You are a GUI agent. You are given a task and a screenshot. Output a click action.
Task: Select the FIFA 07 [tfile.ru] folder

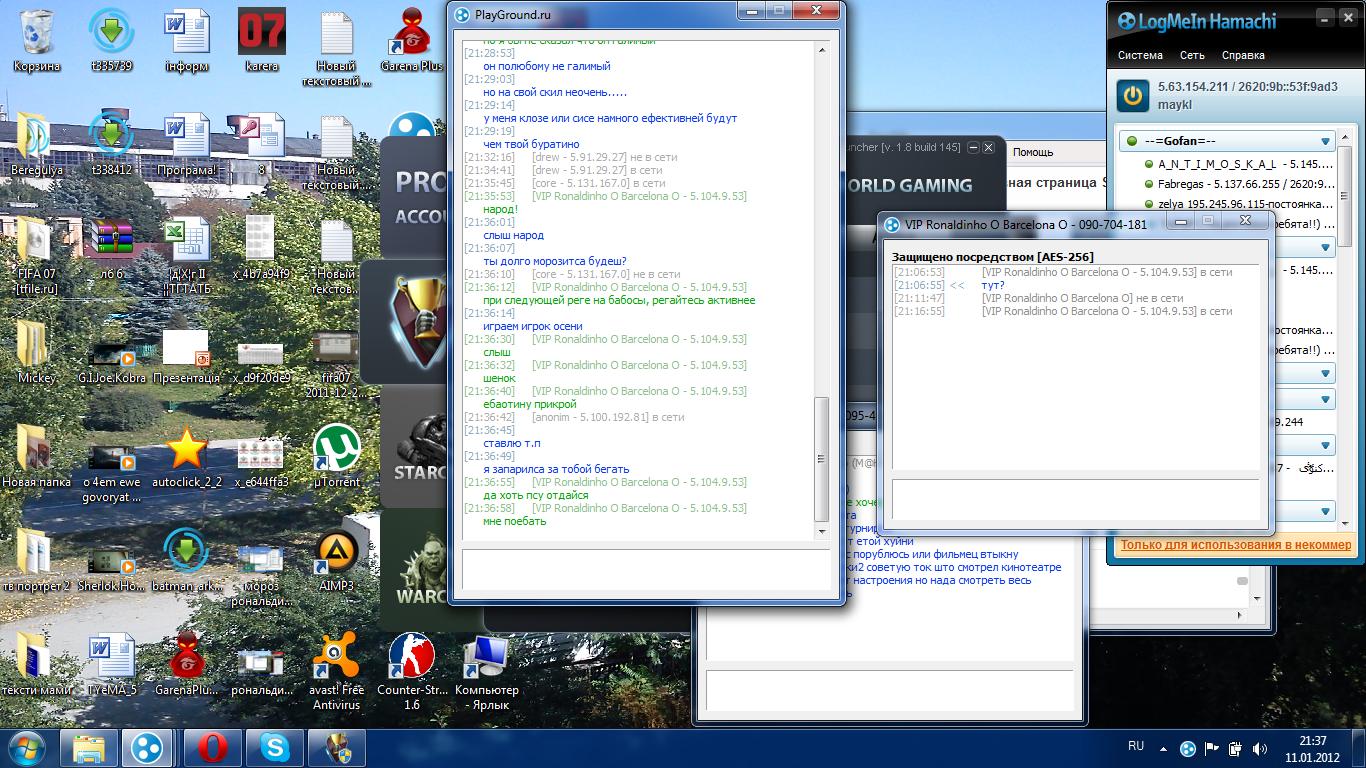[x=37, y=255]
